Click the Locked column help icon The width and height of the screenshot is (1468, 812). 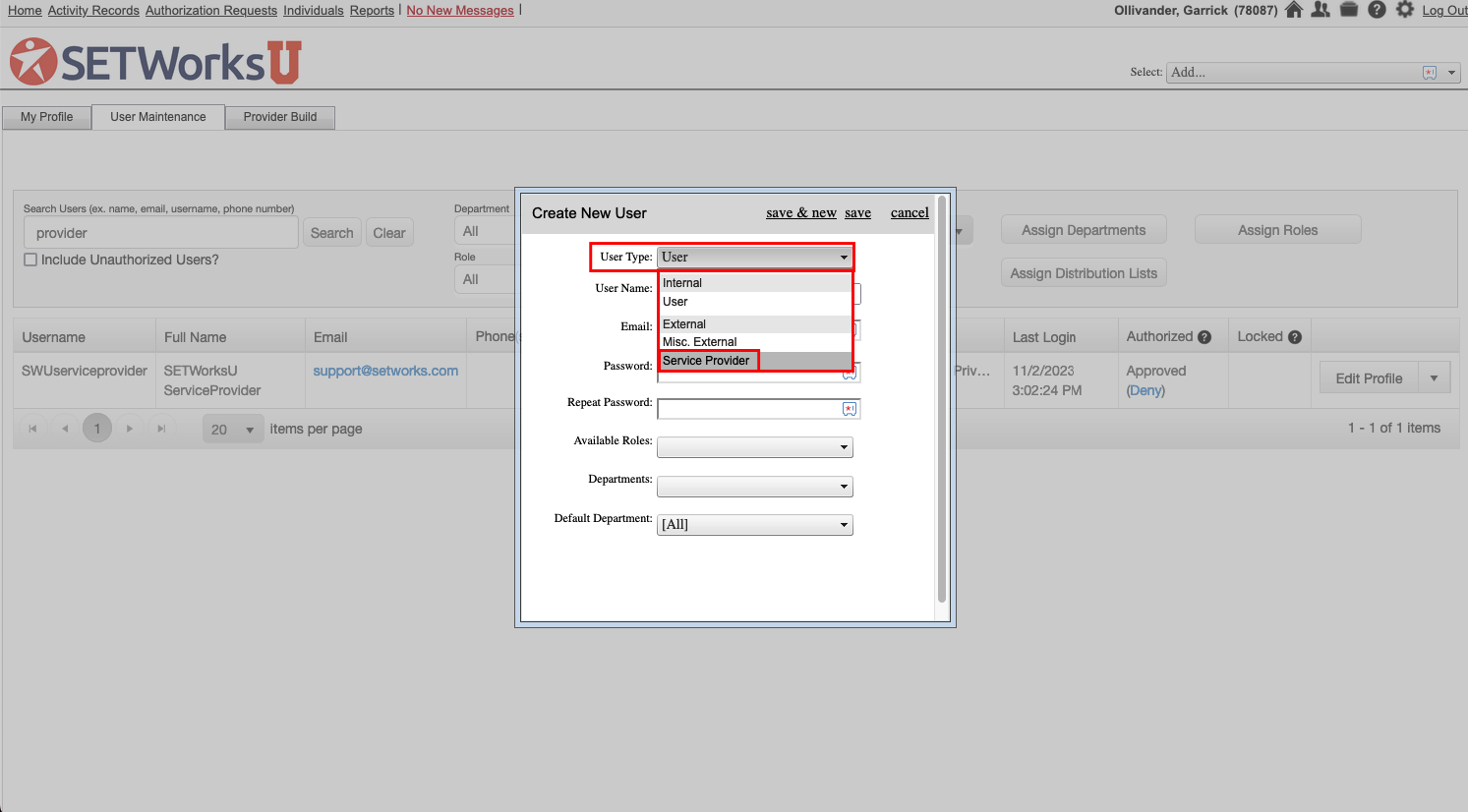tap(1295, 337)
